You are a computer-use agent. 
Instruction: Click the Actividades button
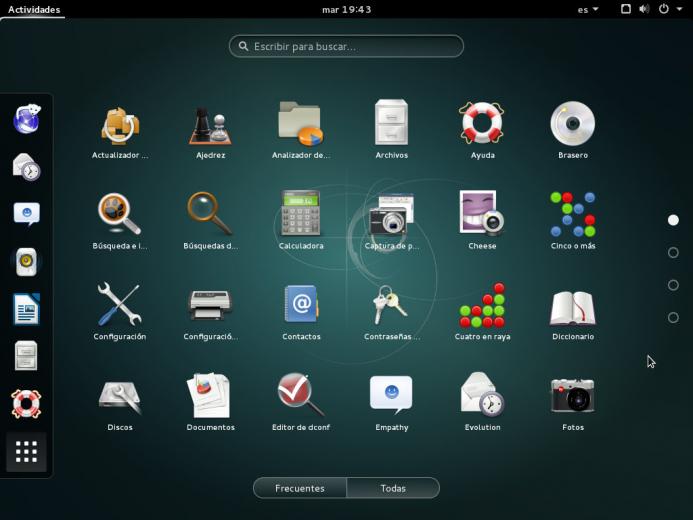pos(34,9)
